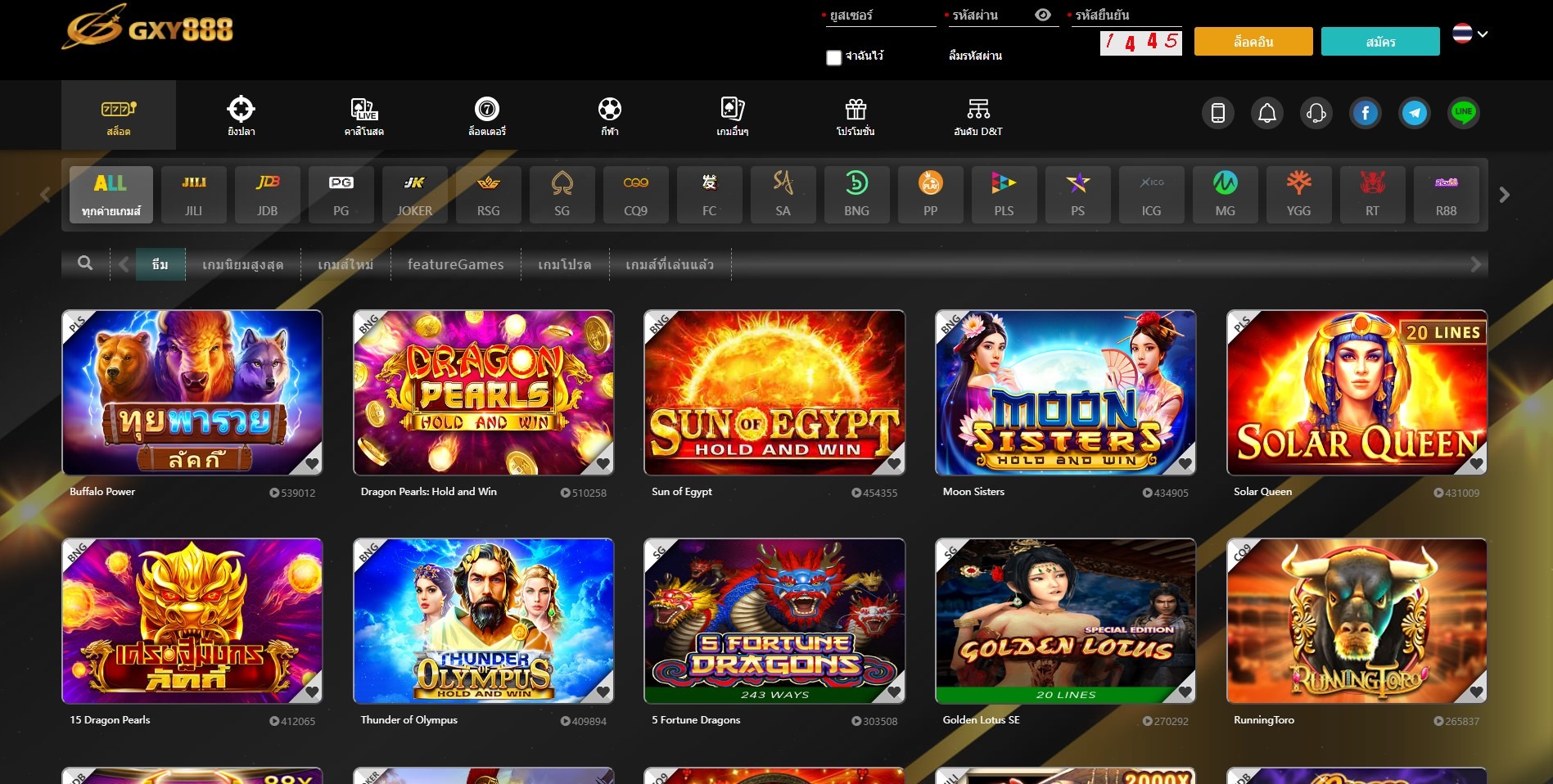
Task: Launch the RunningToro game thumbnail
Action: [x=1357, y=621]
